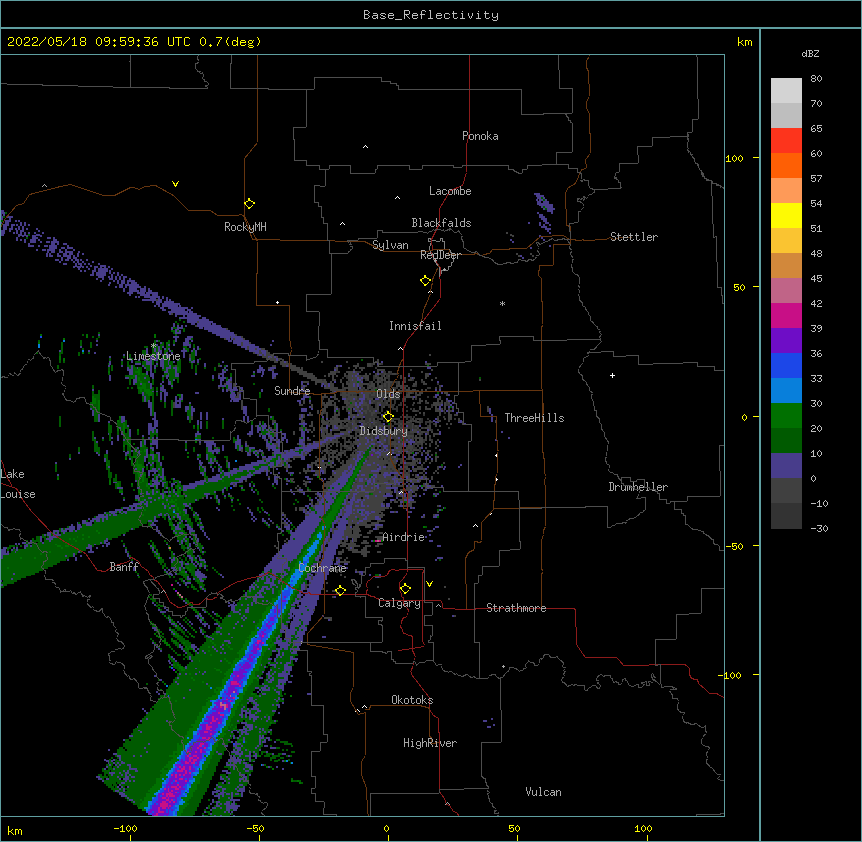Click the km unit label at the top right

coord(744,42)
